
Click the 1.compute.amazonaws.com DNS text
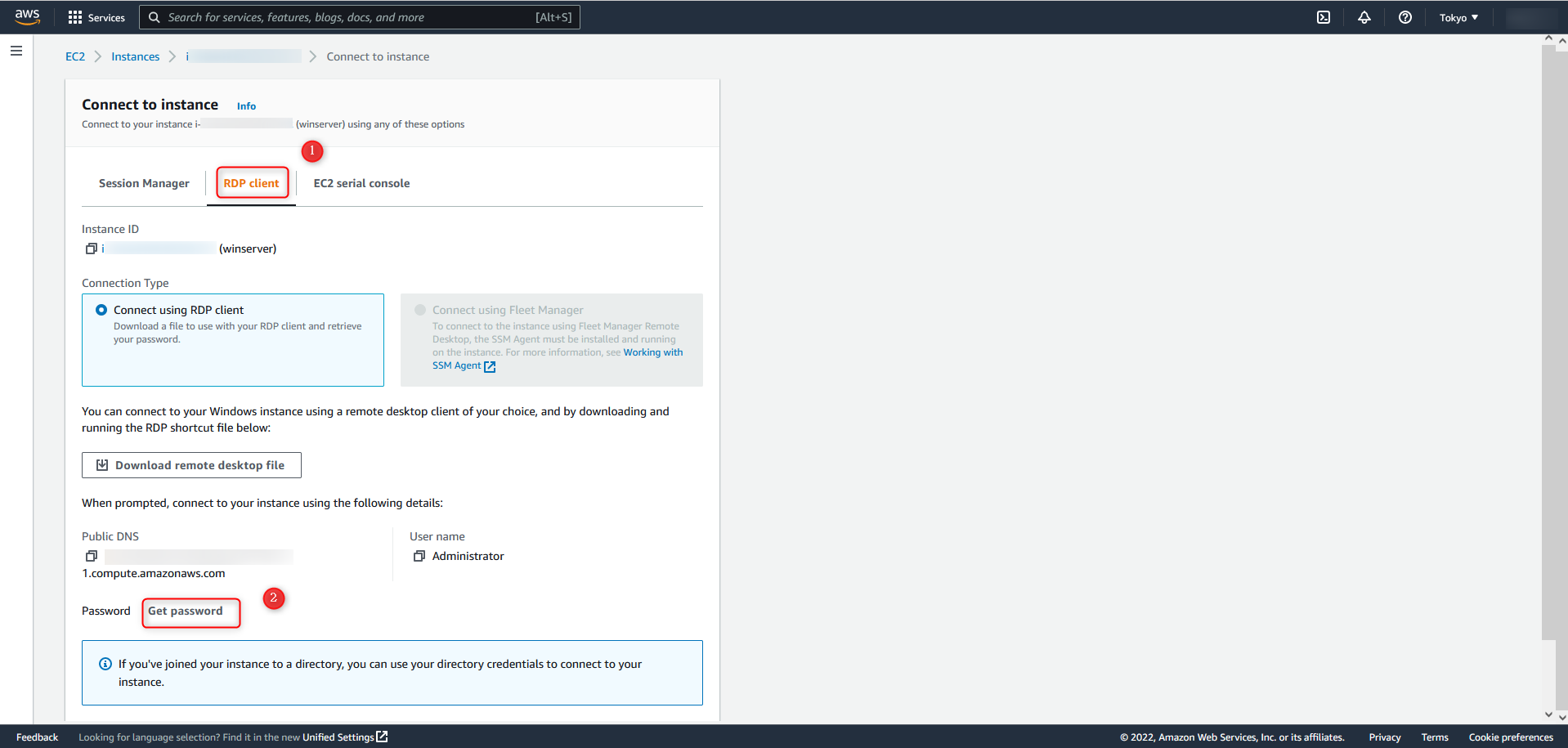(154, 573)
